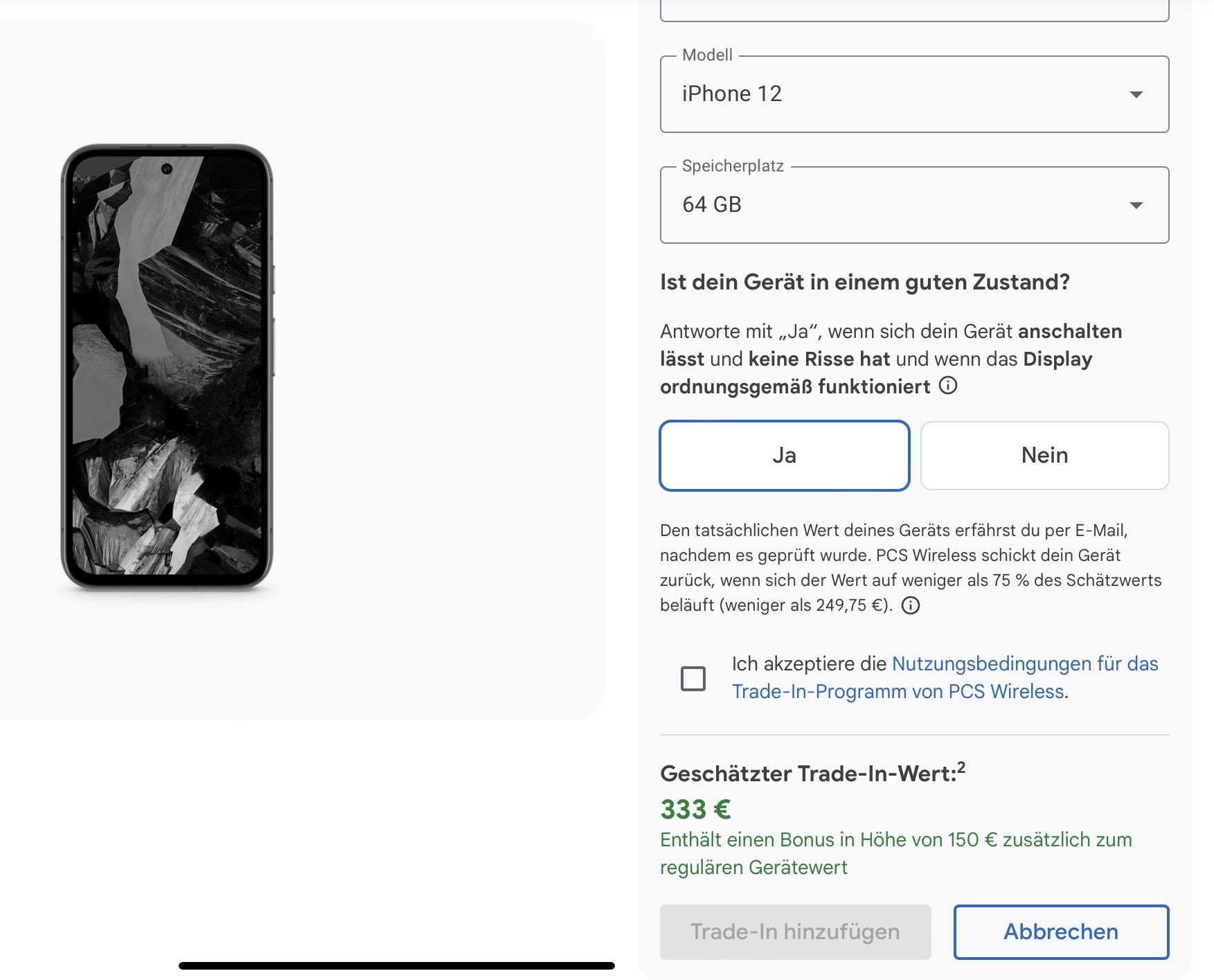Image resolution: width=1214 pixels, height=980 pixels.
Task: Click the green 150 € bonus note
Action: coord(896,853)
